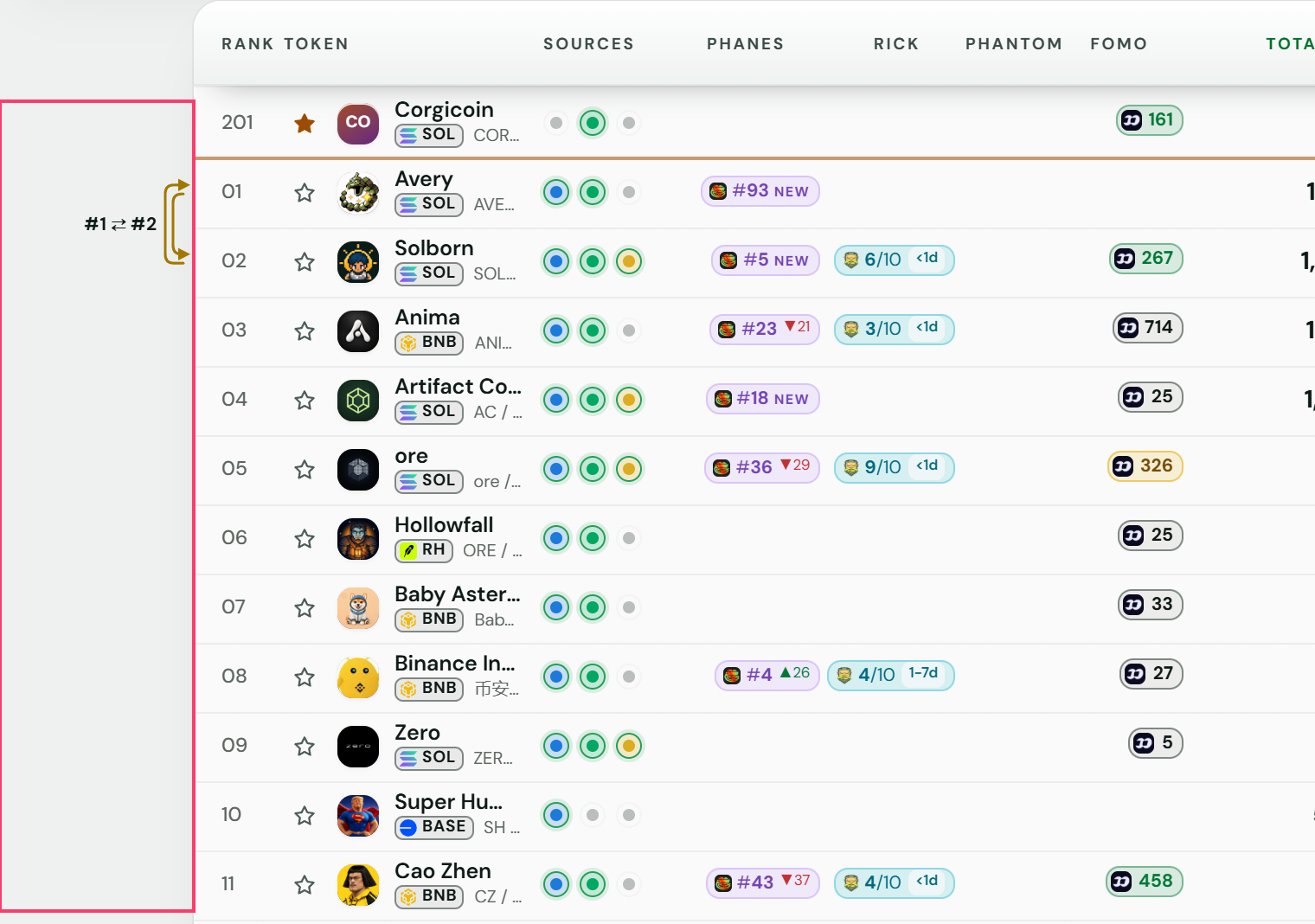The width and height of the screenshot is (1315, 924).
Task: Click the 714 FOMO badge for Anima
Action: (x=1147, y=328)
